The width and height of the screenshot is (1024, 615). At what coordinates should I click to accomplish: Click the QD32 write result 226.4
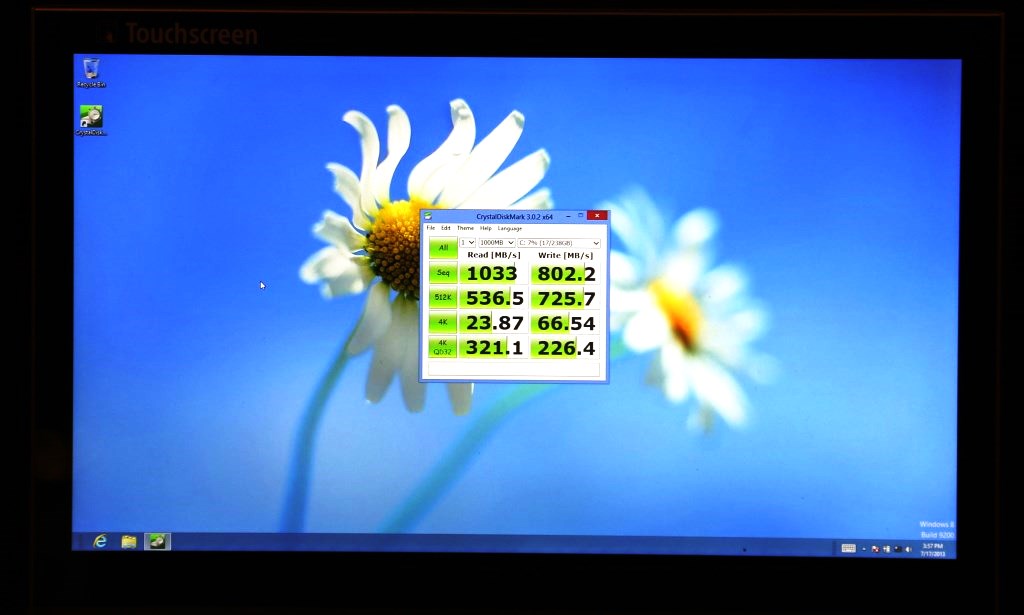[566, 347]
